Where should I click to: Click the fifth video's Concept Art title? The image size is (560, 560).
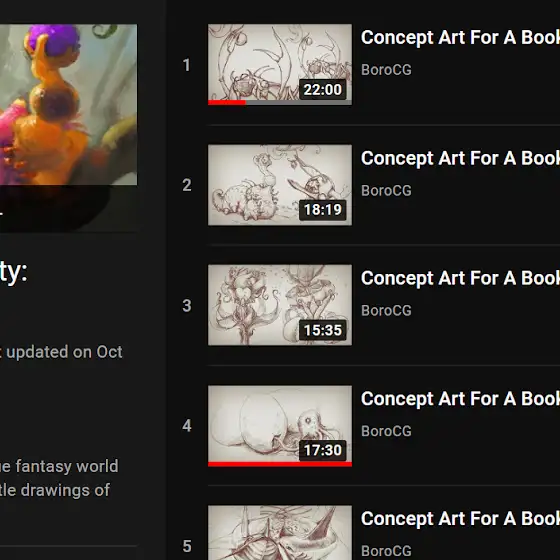pos(460,519)
